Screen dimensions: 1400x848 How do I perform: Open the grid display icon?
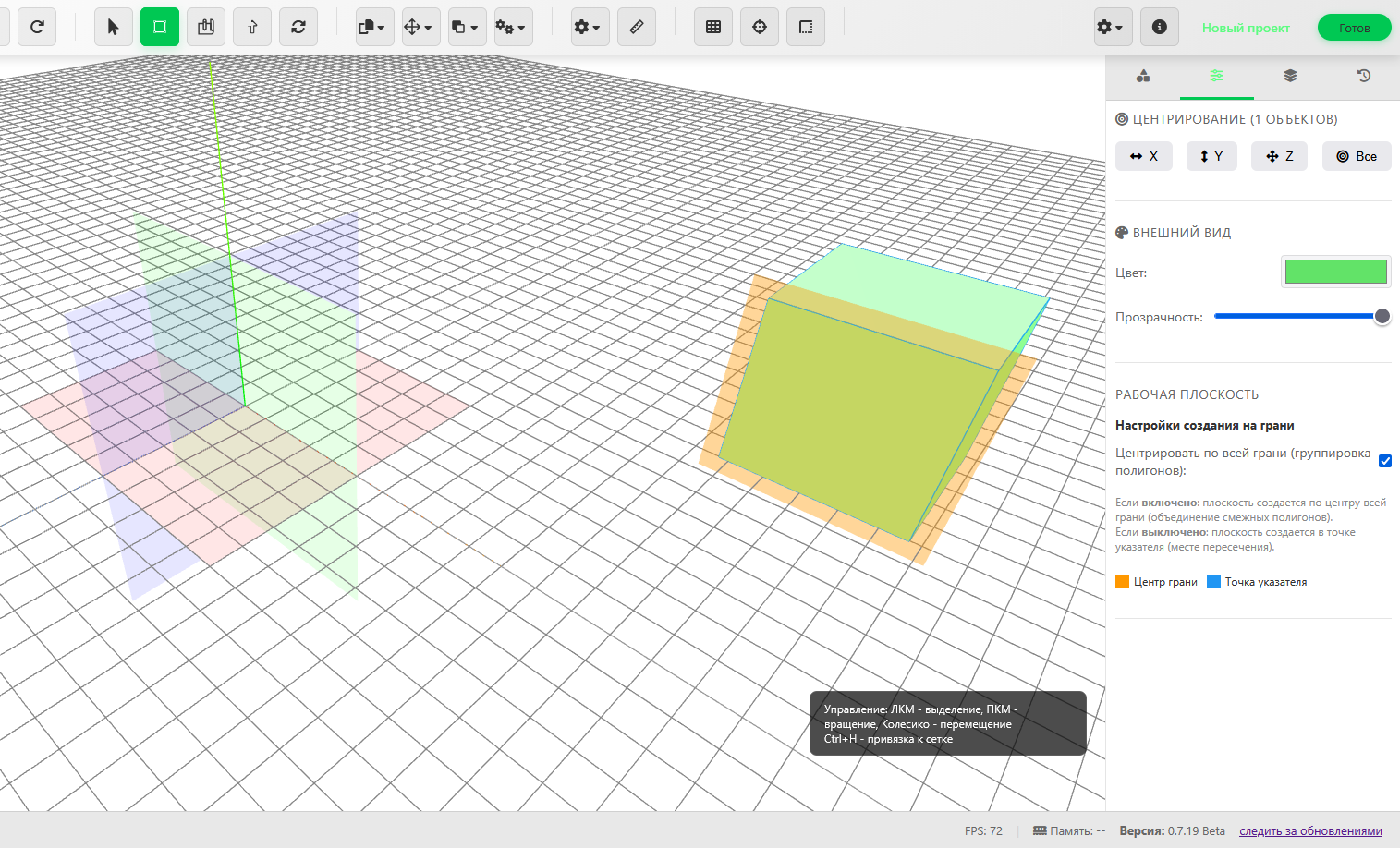click(712, 27)
